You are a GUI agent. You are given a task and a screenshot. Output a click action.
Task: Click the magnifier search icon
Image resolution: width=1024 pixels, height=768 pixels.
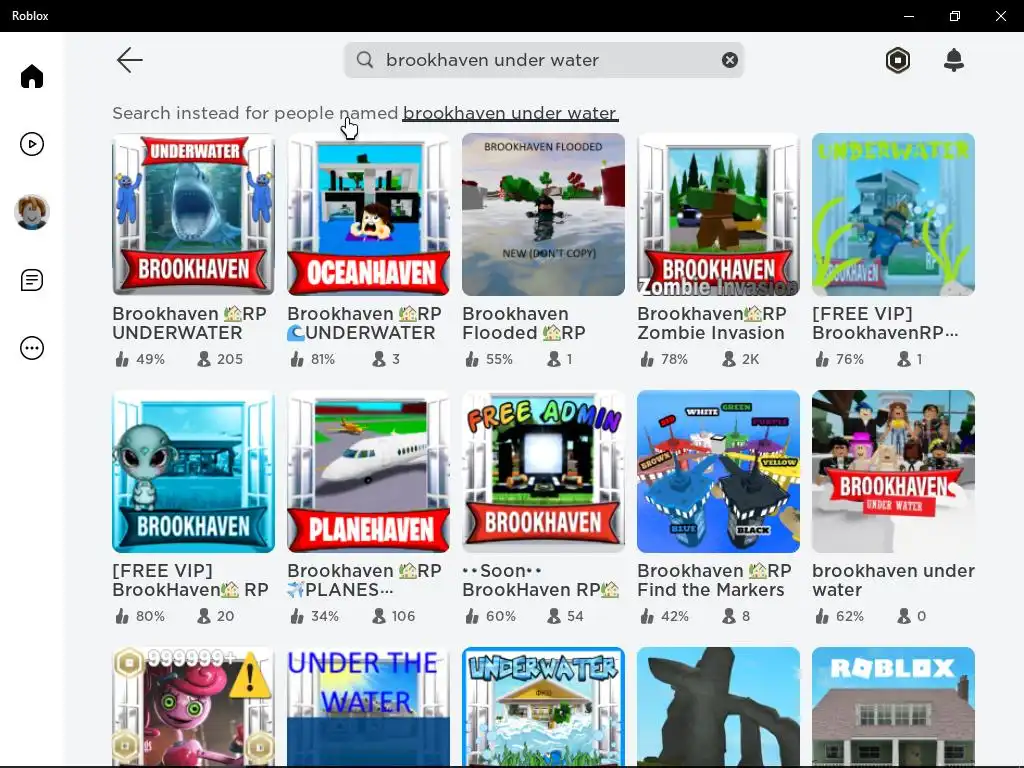(x=365, y=60)
